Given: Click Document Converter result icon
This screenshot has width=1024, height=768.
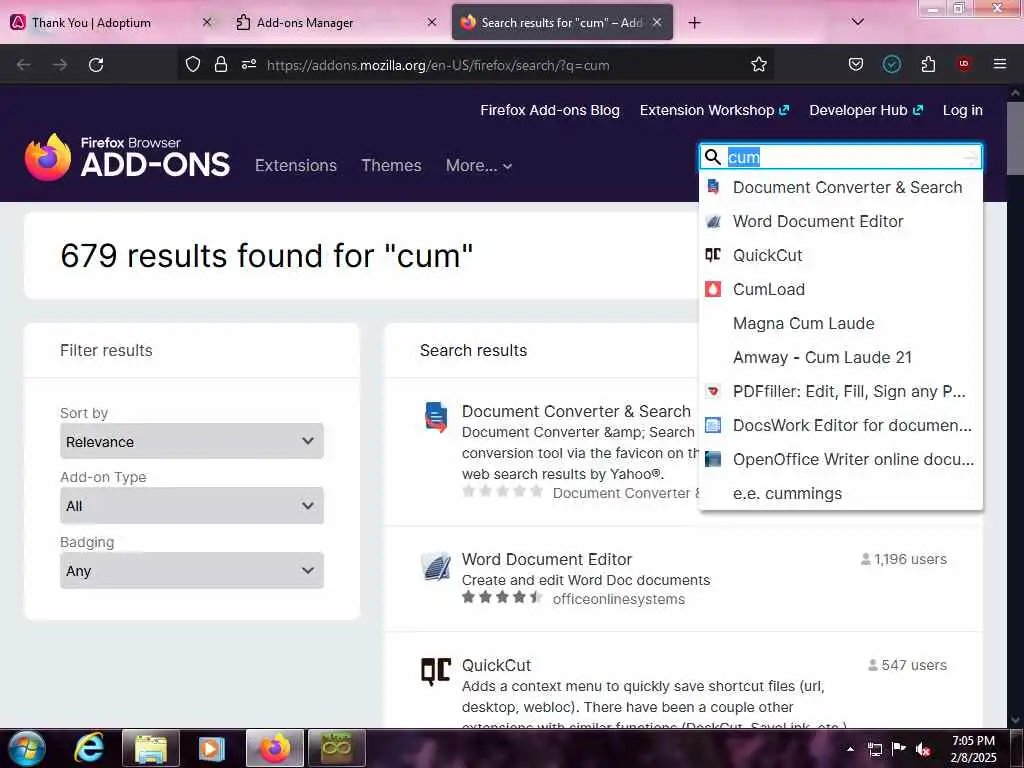Looking at the screenshot, I should tap(436, 417).
